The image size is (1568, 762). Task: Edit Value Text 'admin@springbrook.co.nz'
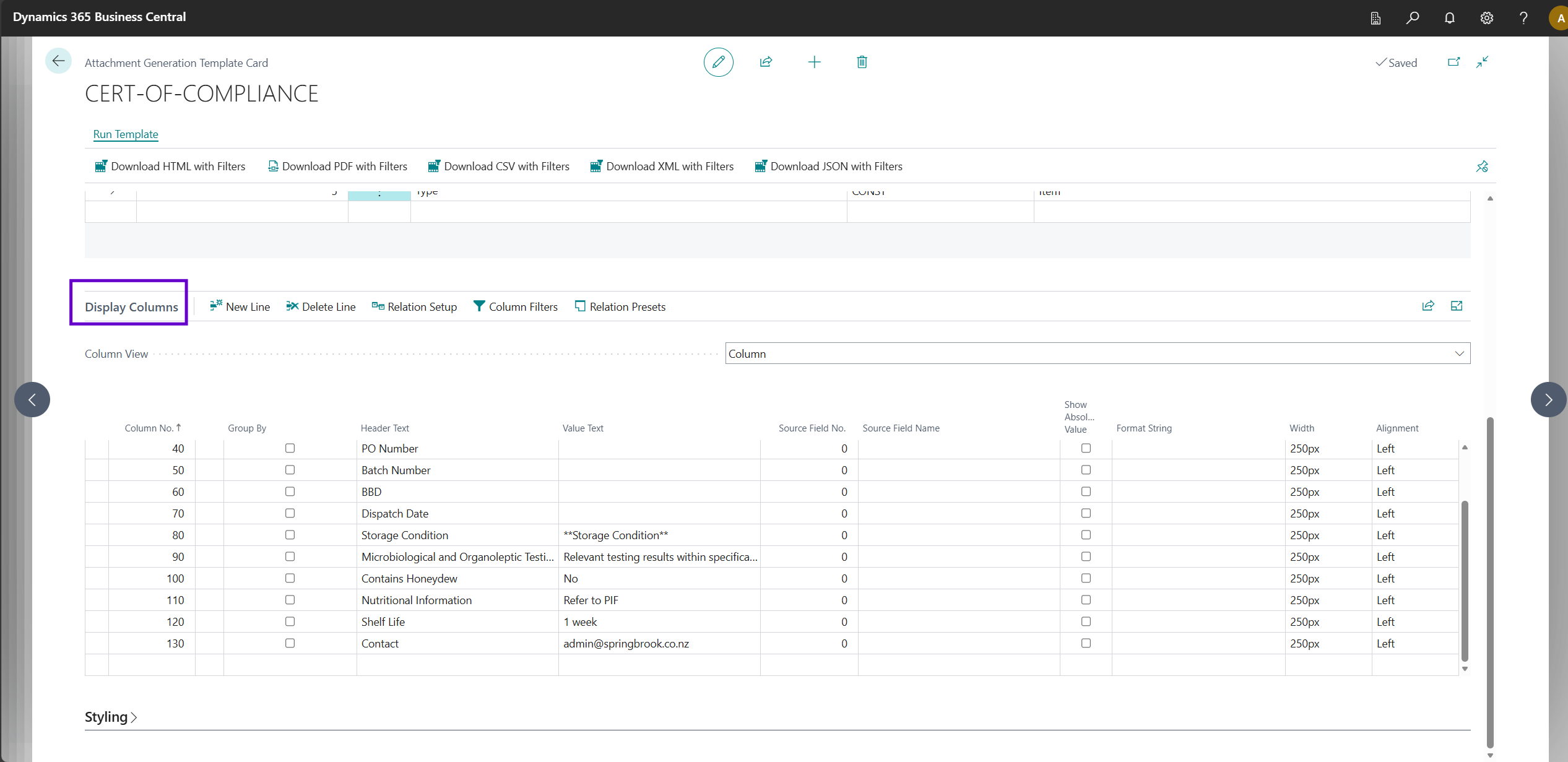[x=659, y=643]
